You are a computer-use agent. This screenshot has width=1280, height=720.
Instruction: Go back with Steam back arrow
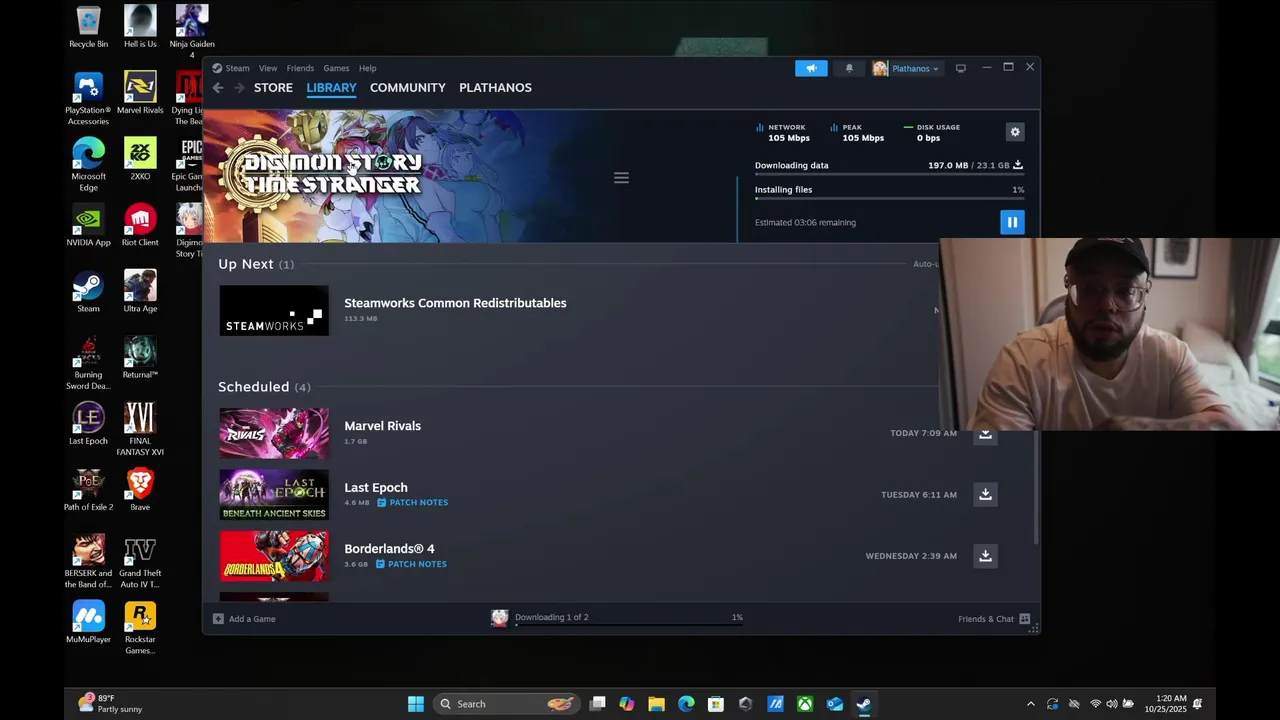[x=217, y=88]
